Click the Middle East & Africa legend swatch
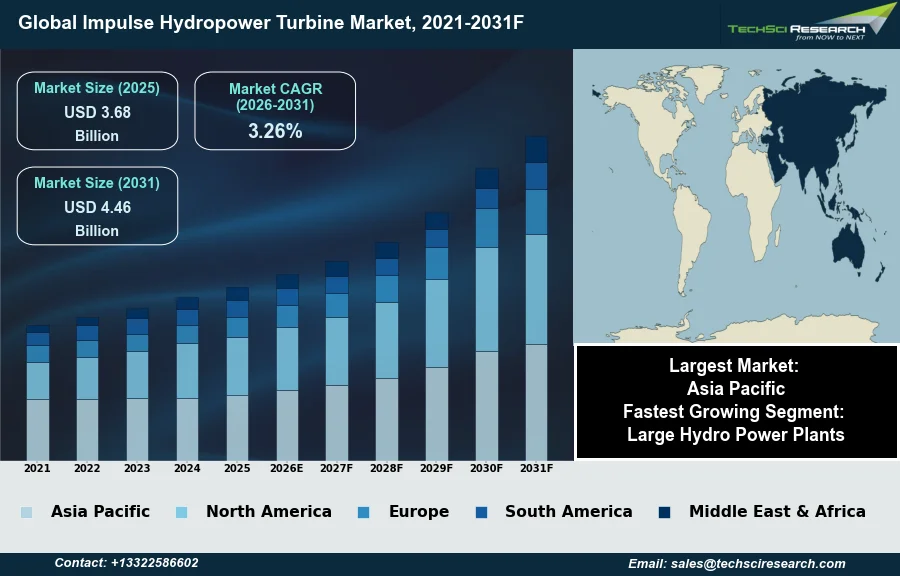The width and height of the screenshot is (900, 576). point(665,512)
